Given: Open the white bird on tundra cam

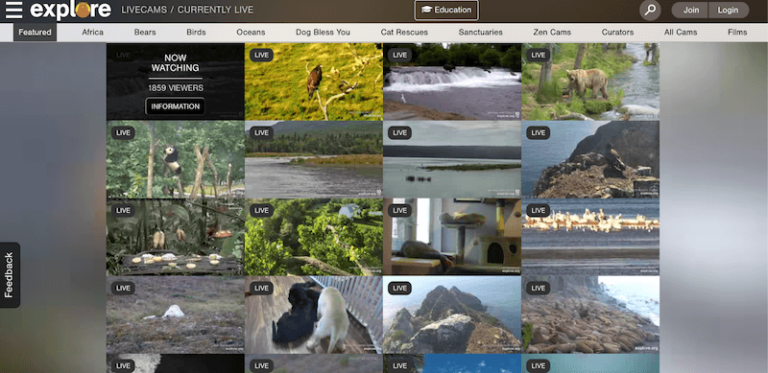Looking at the screenshot, I should coord(175,314).
